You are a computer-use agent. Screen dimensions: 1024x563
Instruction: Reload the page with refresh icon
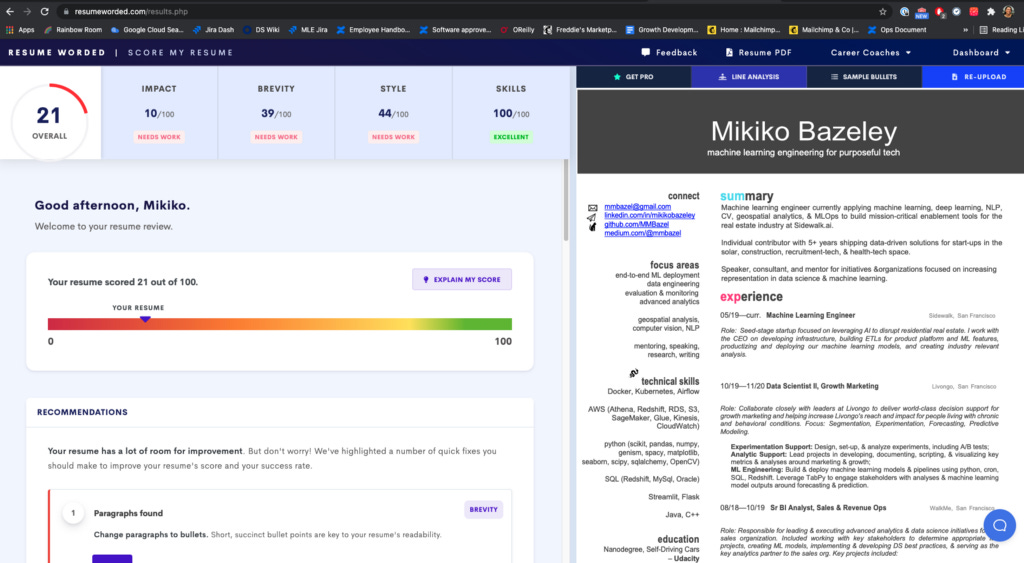point(44,11)
